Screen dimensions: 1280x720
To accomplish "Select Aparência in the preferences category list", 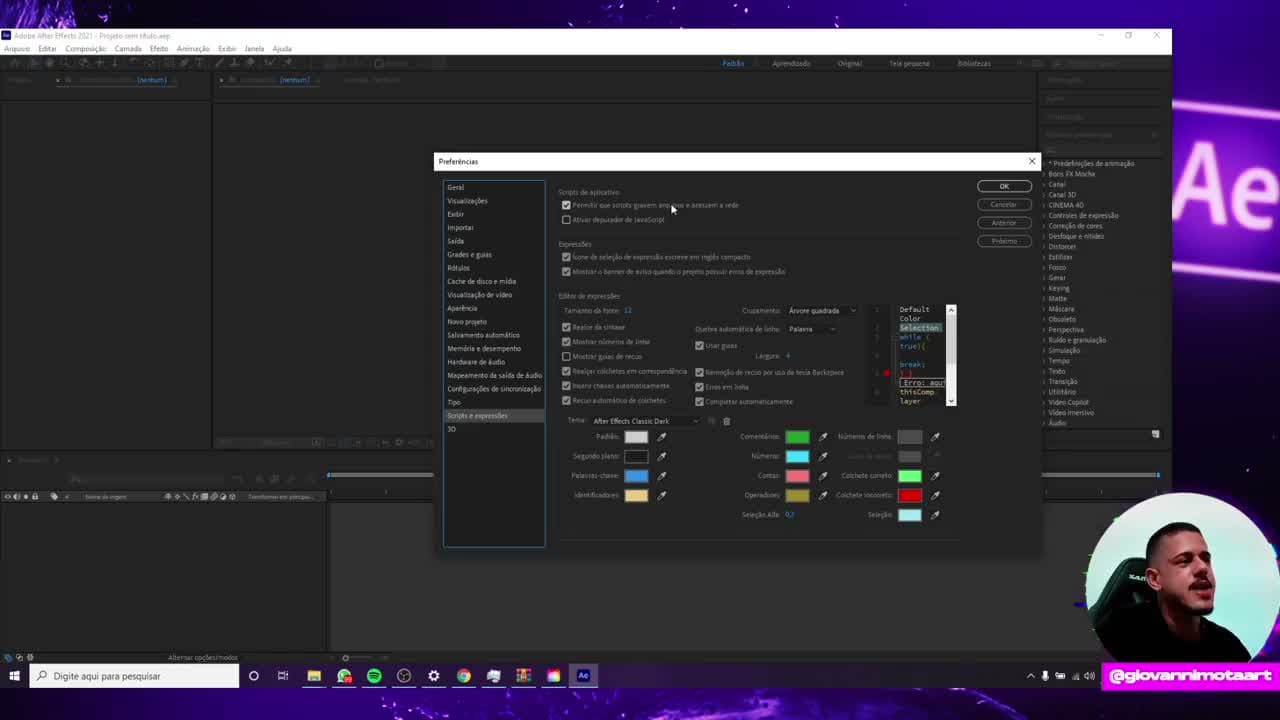I will click(x=462, y=308).
